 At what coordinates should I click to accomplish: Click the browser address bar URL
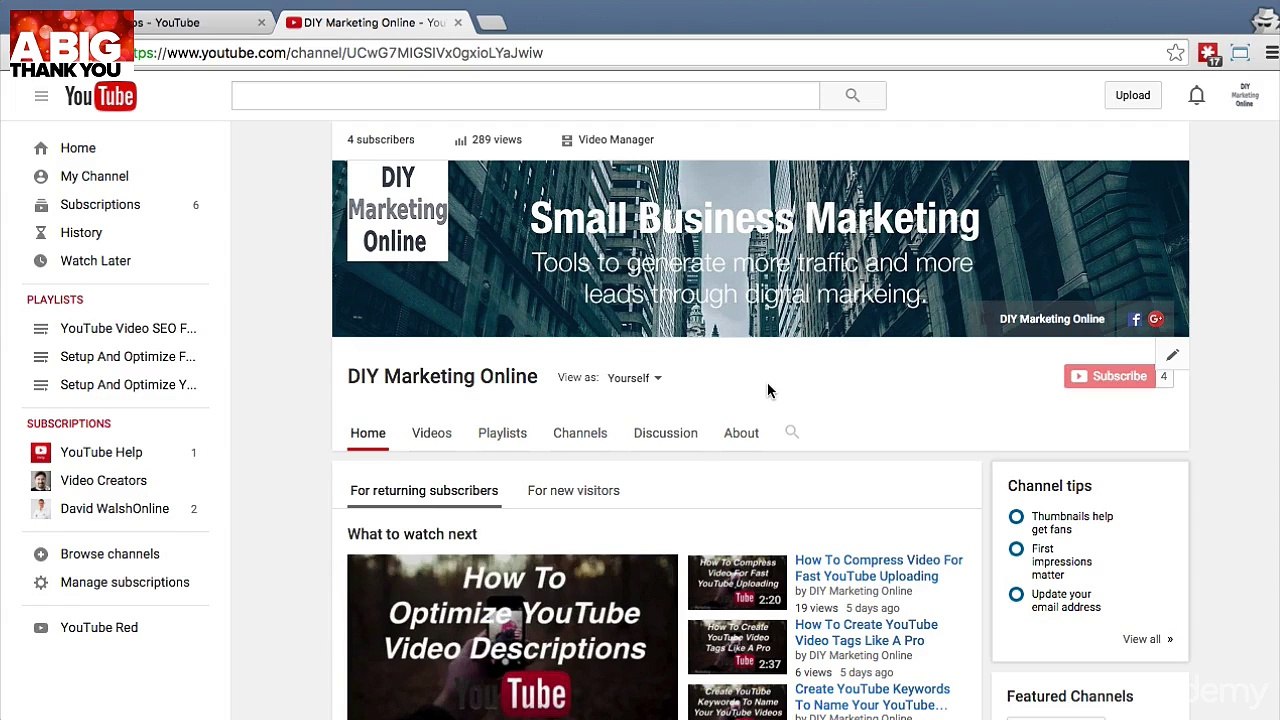coord(340,53)
